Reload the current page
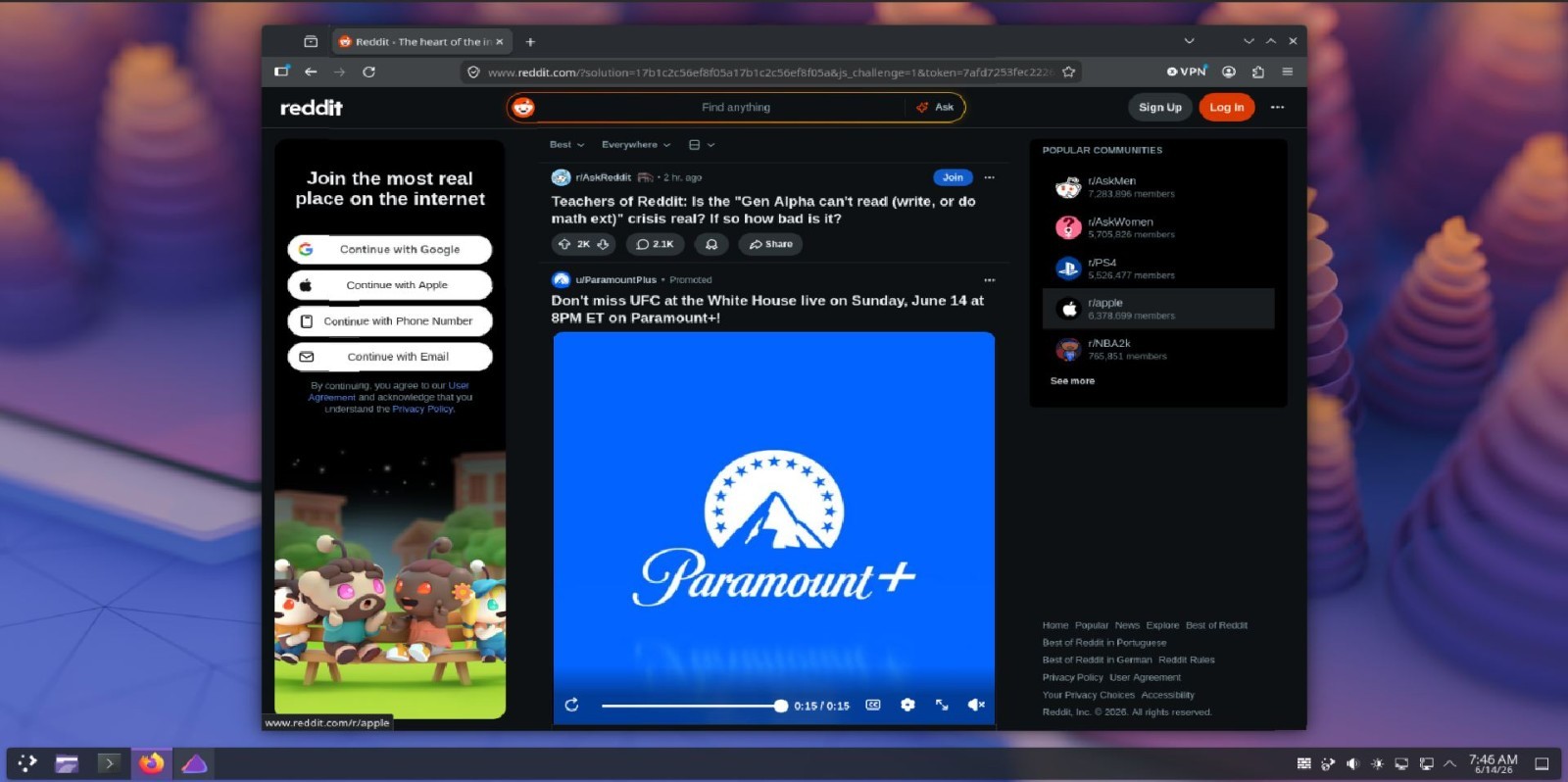Screen dimensions: 1568x782 [x=368, y=72]
